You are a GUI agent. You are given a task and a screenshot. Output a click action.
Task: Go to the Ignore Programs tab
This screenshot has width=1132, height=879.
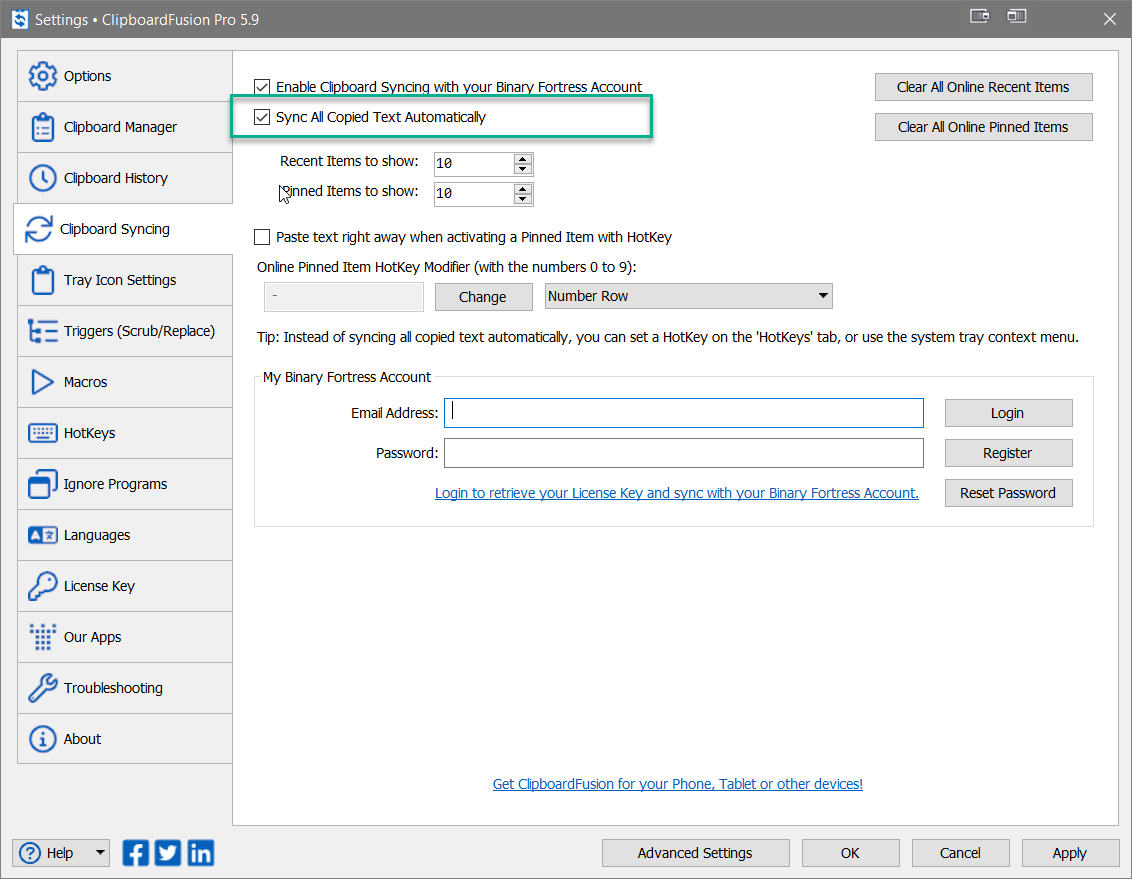125,484
